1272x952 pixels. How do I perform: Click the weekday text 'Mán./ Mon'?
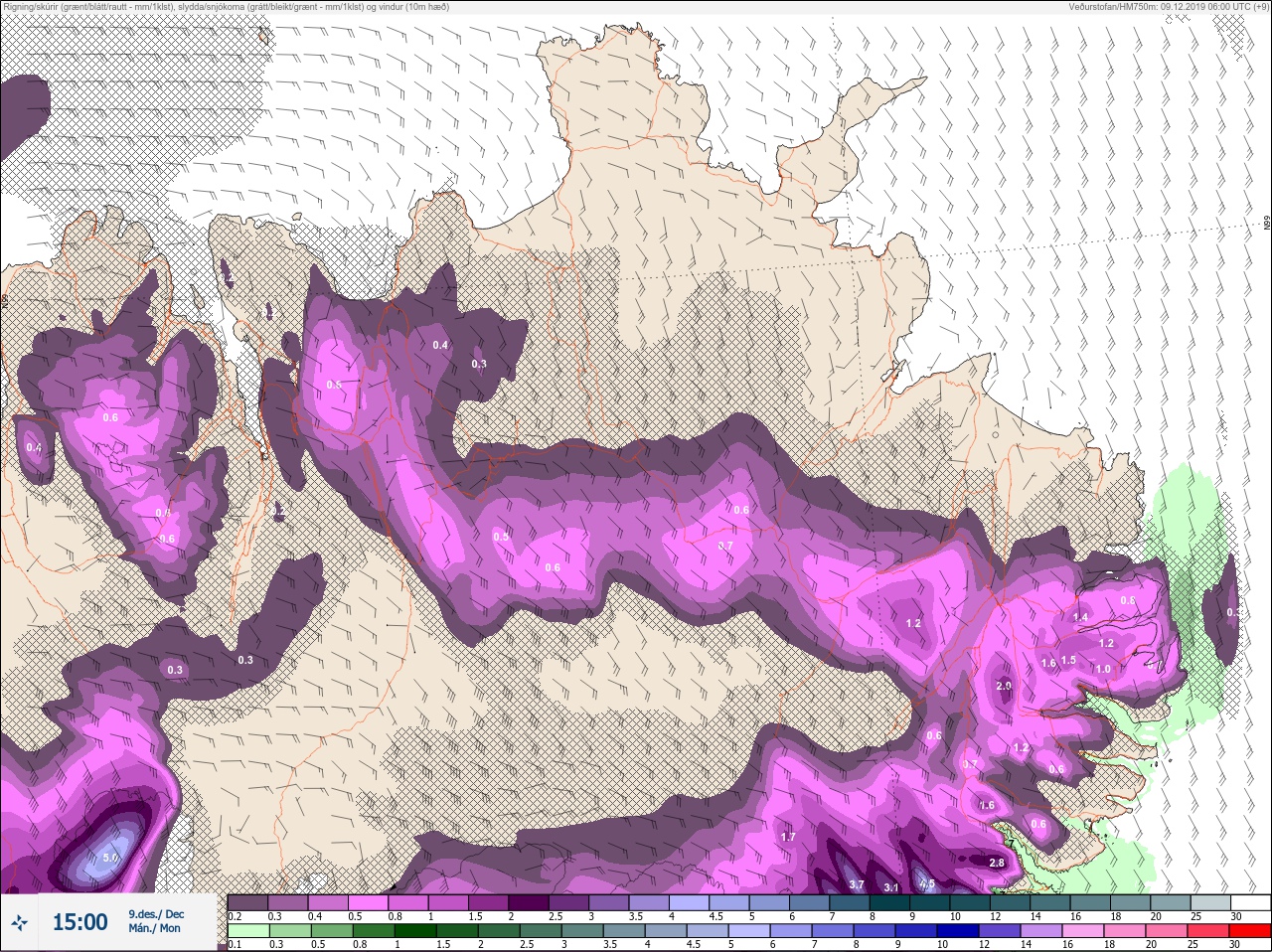[x=154, y=928]
